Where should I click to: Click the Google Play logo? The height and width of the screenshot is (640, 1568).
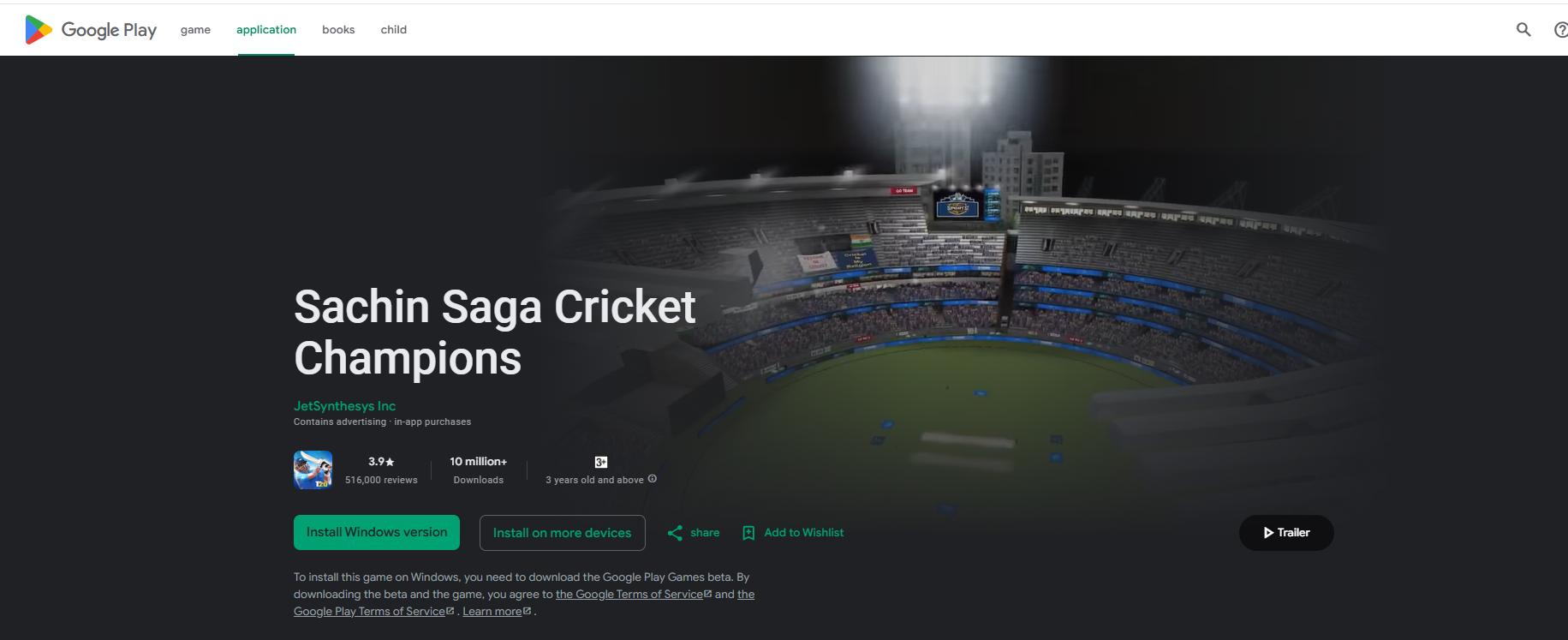click(91, 30)
